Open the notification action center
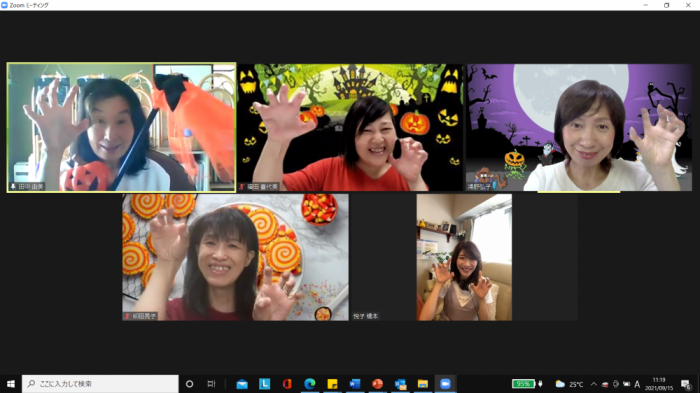This screenshot has width=700, height=393. click(686, 384)
